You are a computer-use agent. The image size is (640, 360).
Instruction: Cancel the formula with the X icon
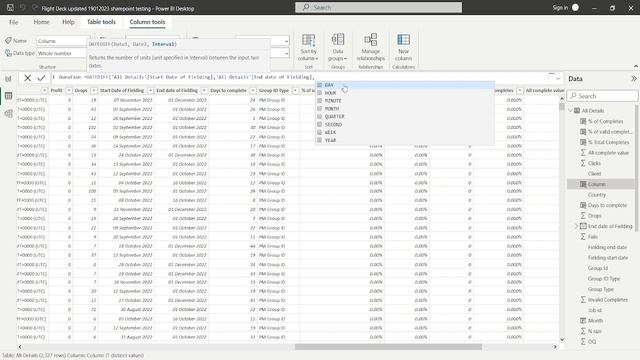[x=27, y=78]
